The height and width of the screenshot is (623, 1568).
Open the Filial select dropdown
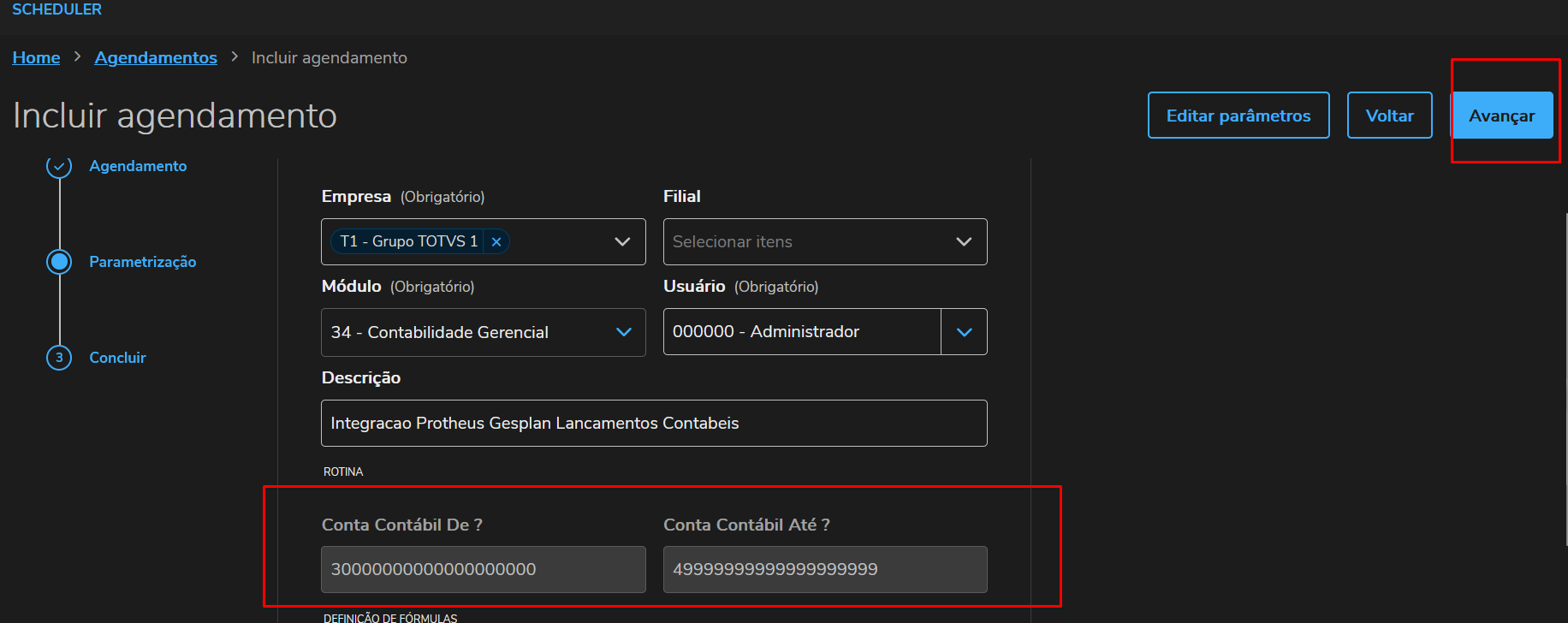click(824, 242)
